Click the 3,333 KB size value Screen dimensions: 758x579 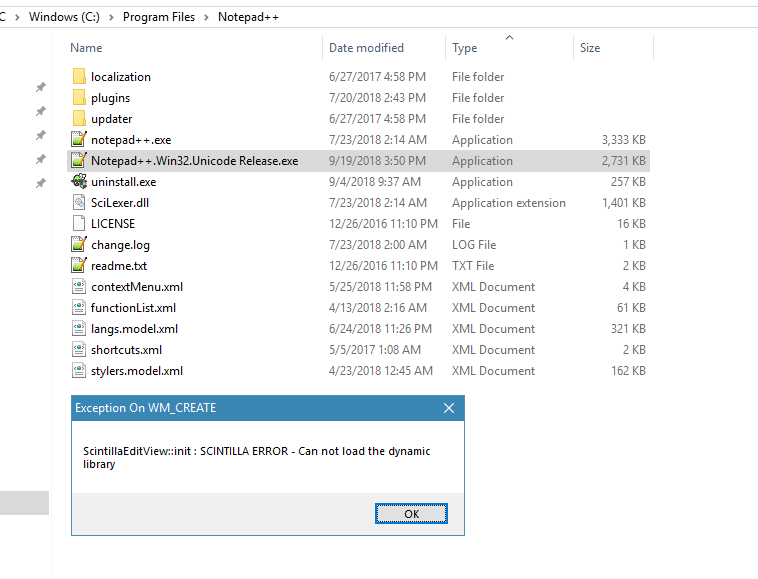(624, 140)
